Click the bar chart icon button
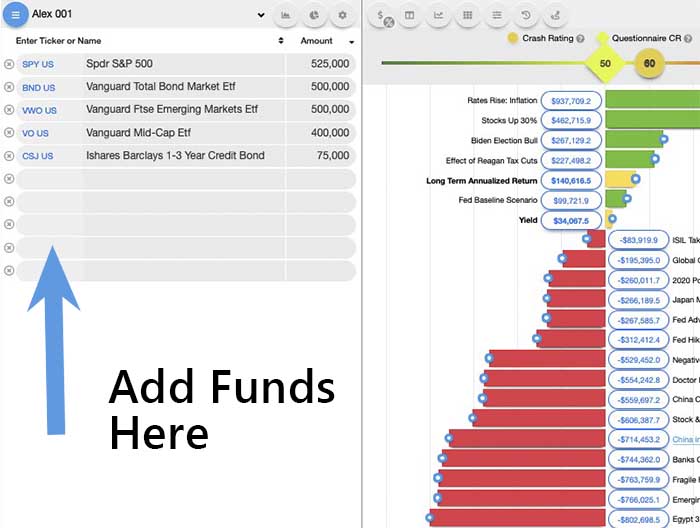The height and width of the screenshot is (528, 700). [286, 16]
